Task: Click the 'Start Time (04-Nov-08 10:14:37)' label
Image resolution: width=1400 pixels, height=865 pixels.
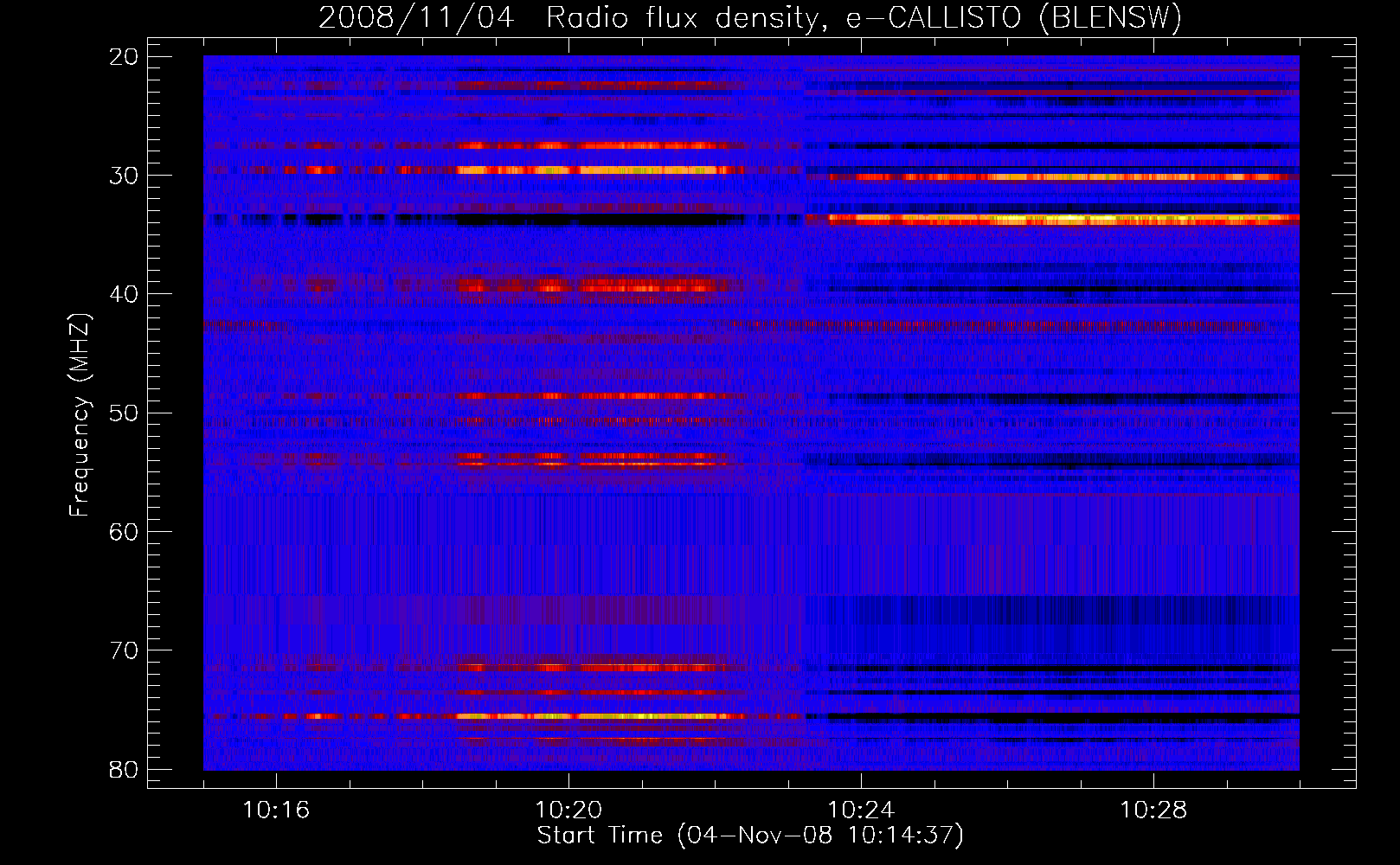Action: 750,836
